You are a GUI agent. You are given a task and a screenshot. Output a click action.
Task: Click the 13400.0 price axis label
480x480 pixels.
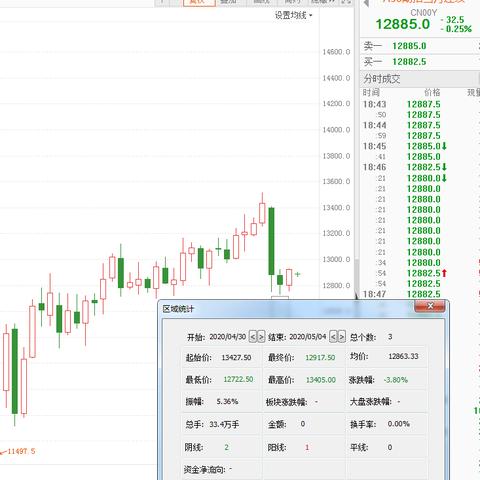click(x=336, y=208)
